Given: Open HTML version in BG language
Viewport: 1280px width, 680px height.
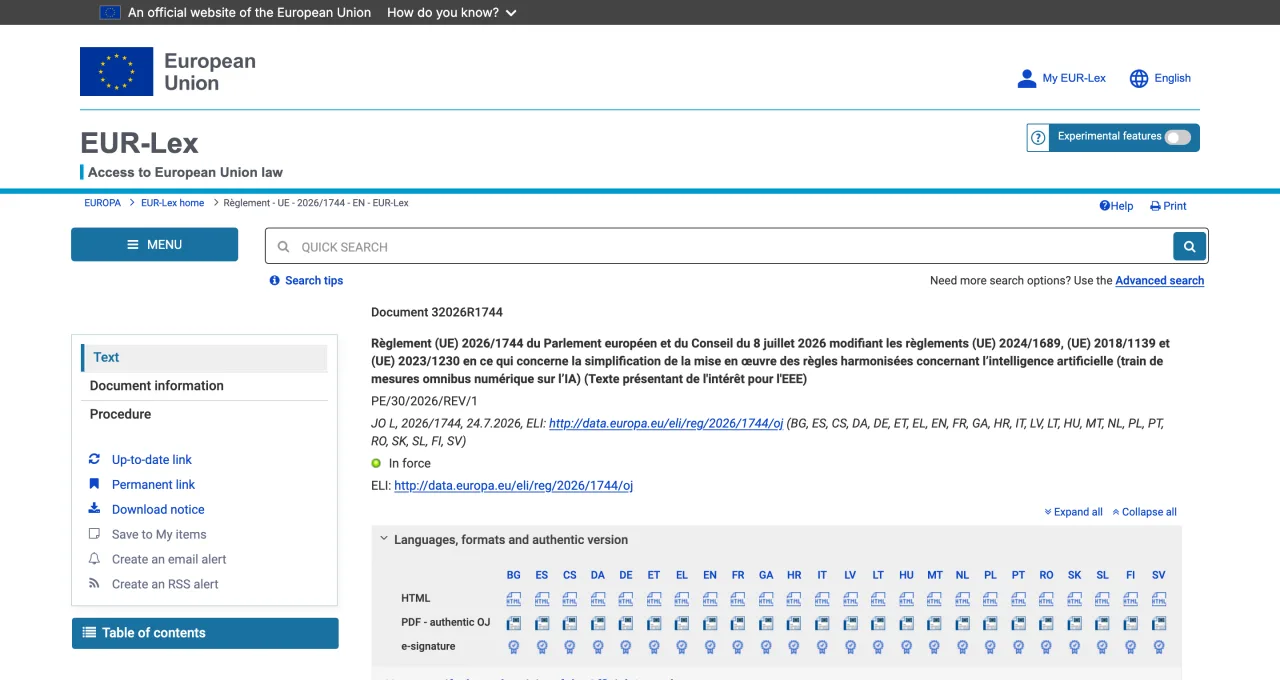Looking at the screenshot, I should pos(514,599).
